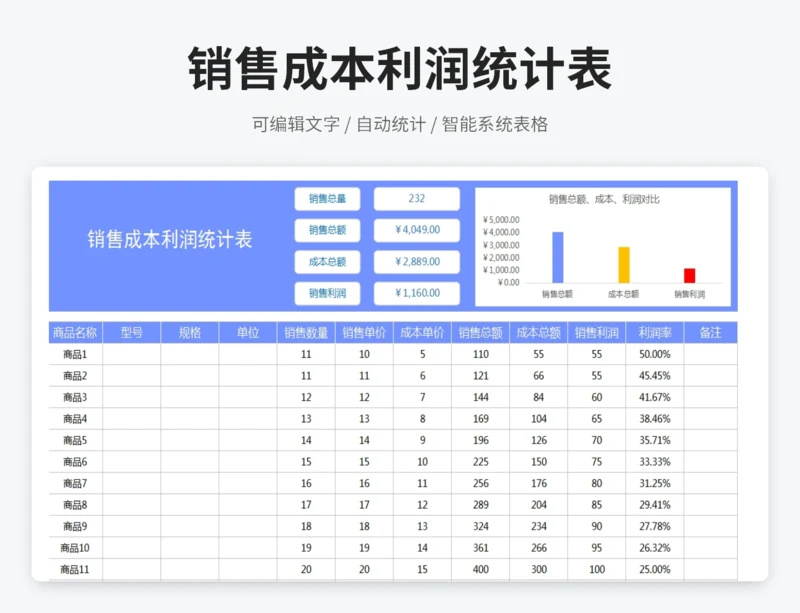Select the ¥2,889.00 value box

coord(417,262)
